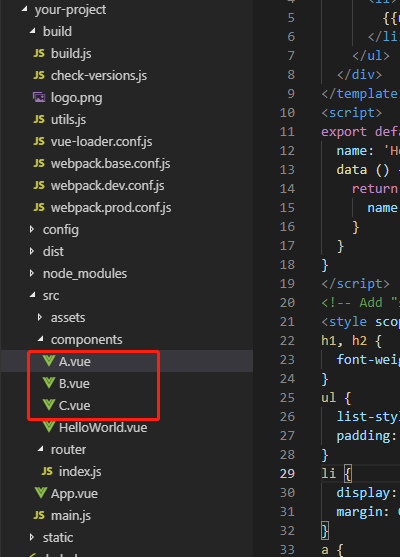The image size is (400, 557).
Task: Click 'li {' selector on line 29
Action: click(336, 474)
